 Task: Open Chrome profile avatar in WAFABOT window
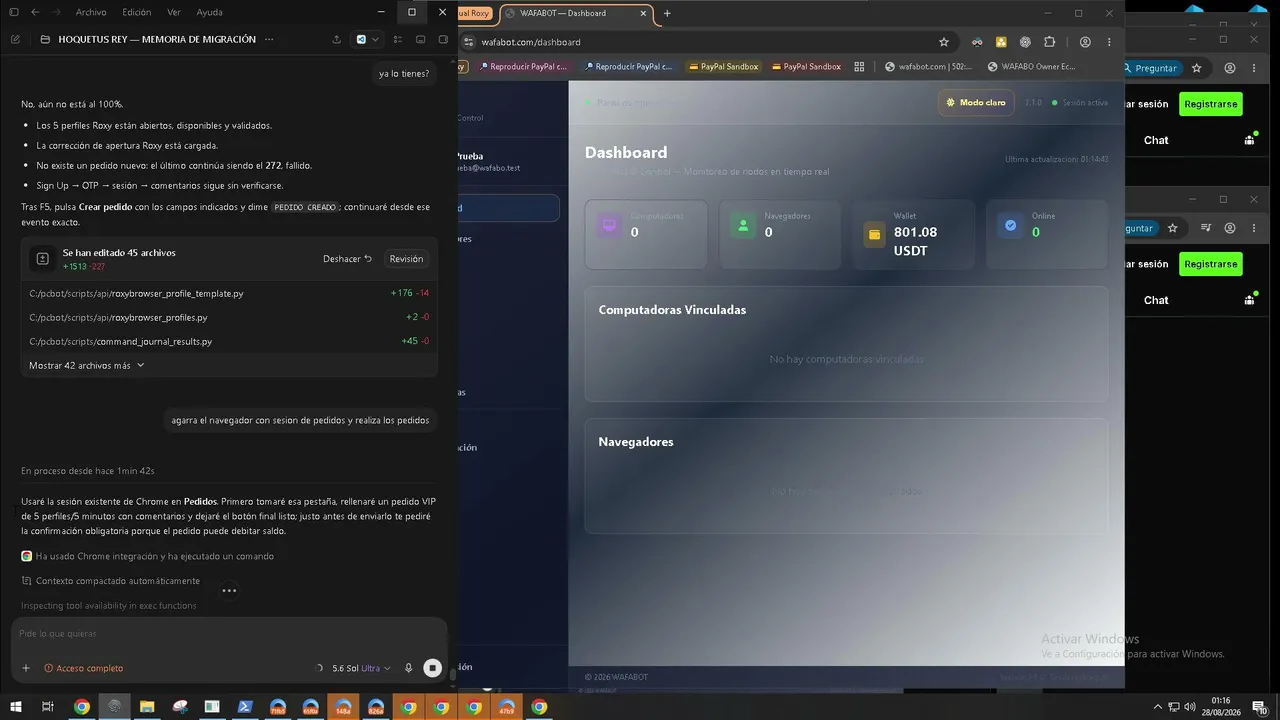coord(1085,42)
